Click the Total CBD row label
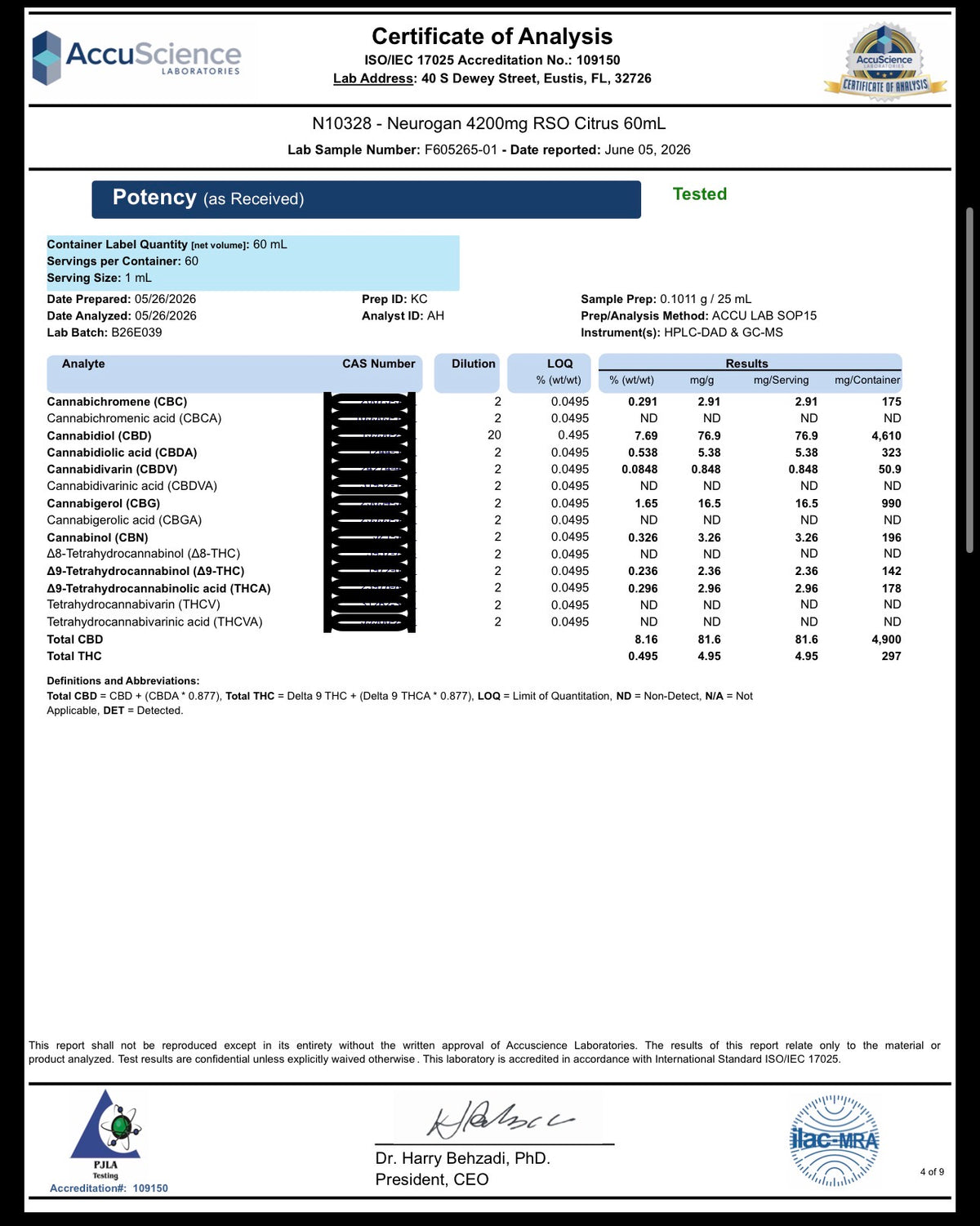The width and height of the screenshot is (980, 1226). [74, 640]
